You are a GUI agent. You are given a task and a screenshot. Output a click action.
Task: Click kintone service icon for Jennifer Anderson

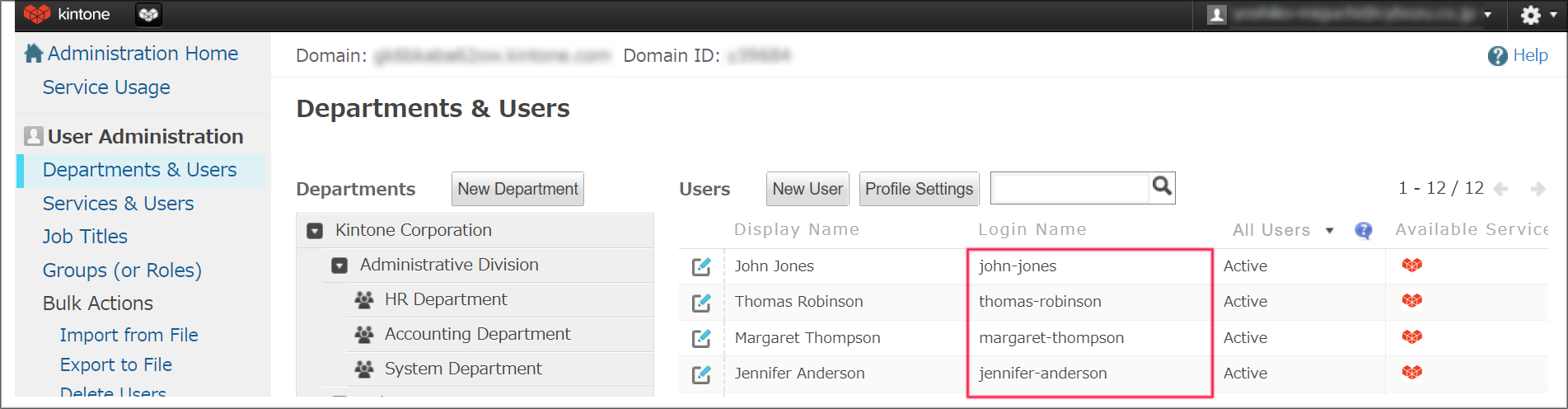pos(1412,372)
